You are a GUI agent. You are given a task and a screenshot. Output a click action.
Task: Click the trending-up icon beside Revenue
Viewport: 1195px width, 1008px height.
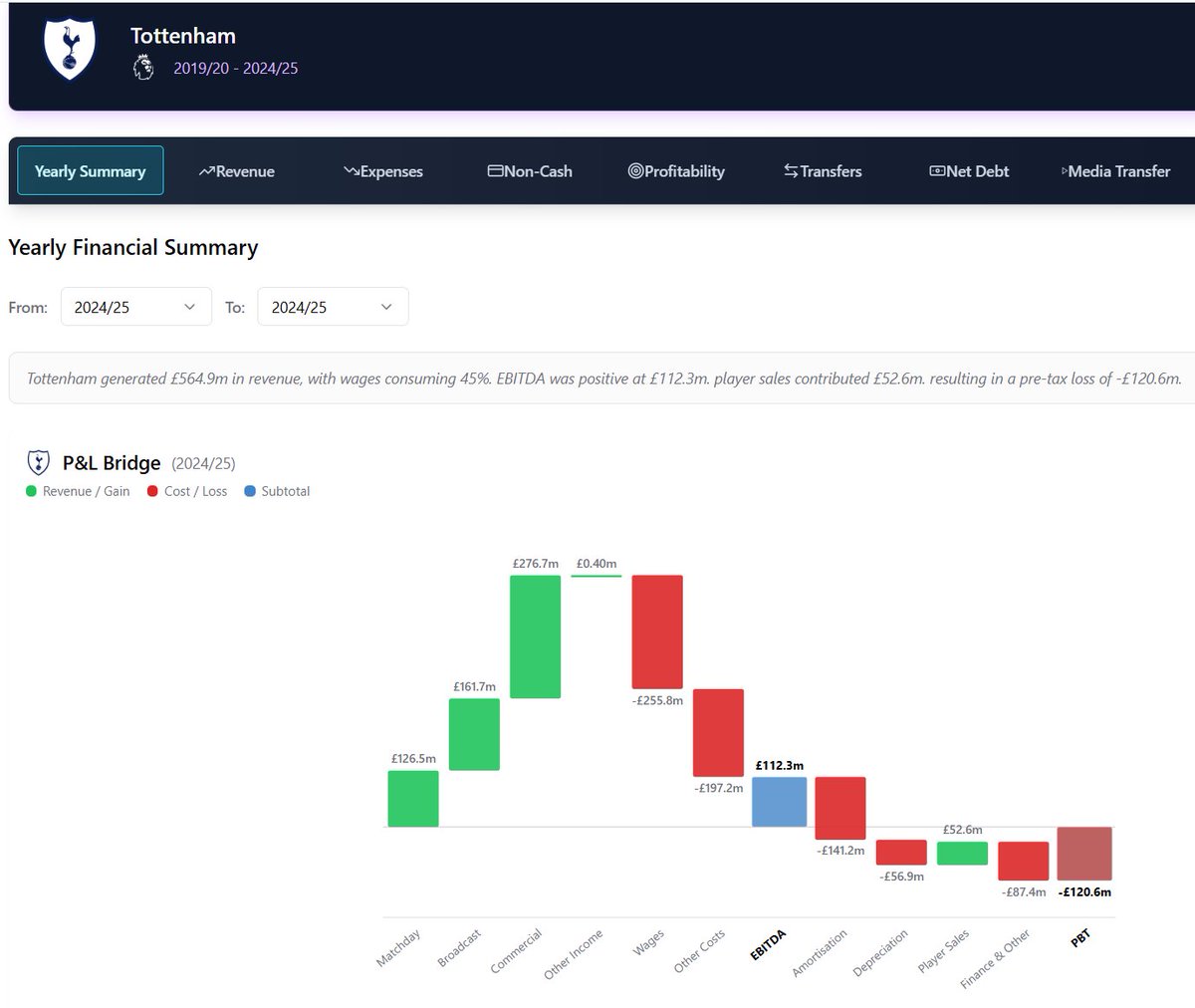[x=206, y=171]
